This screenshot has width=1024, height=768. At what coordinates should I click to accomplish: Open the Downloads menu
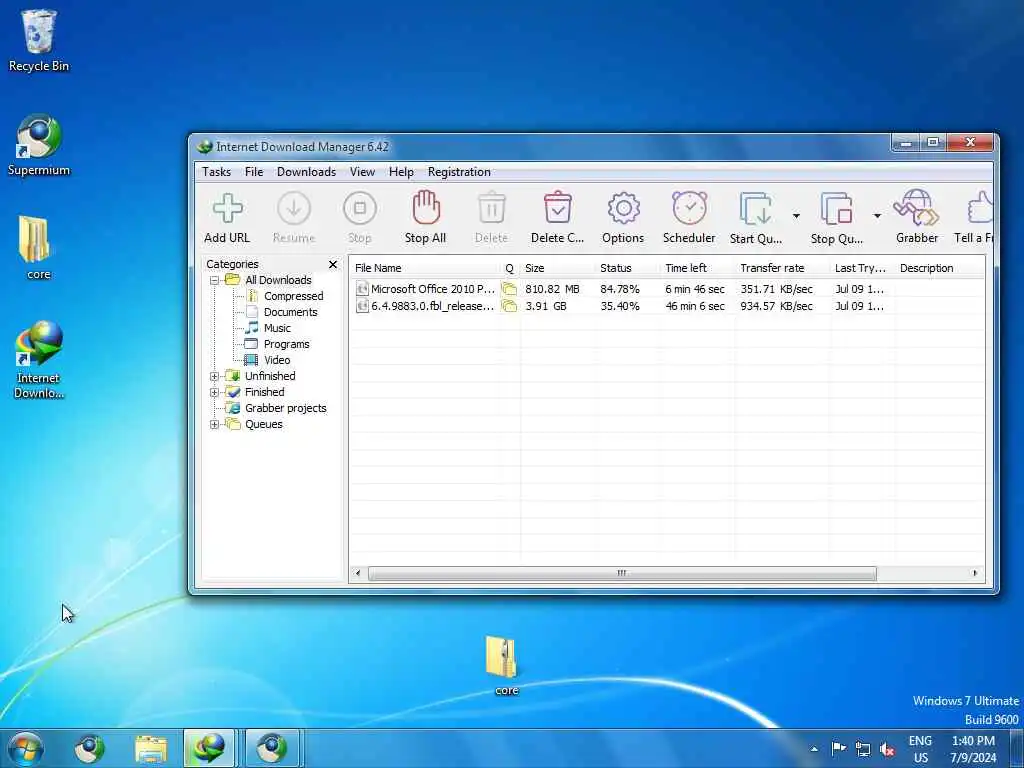click(x=306, y=172)
